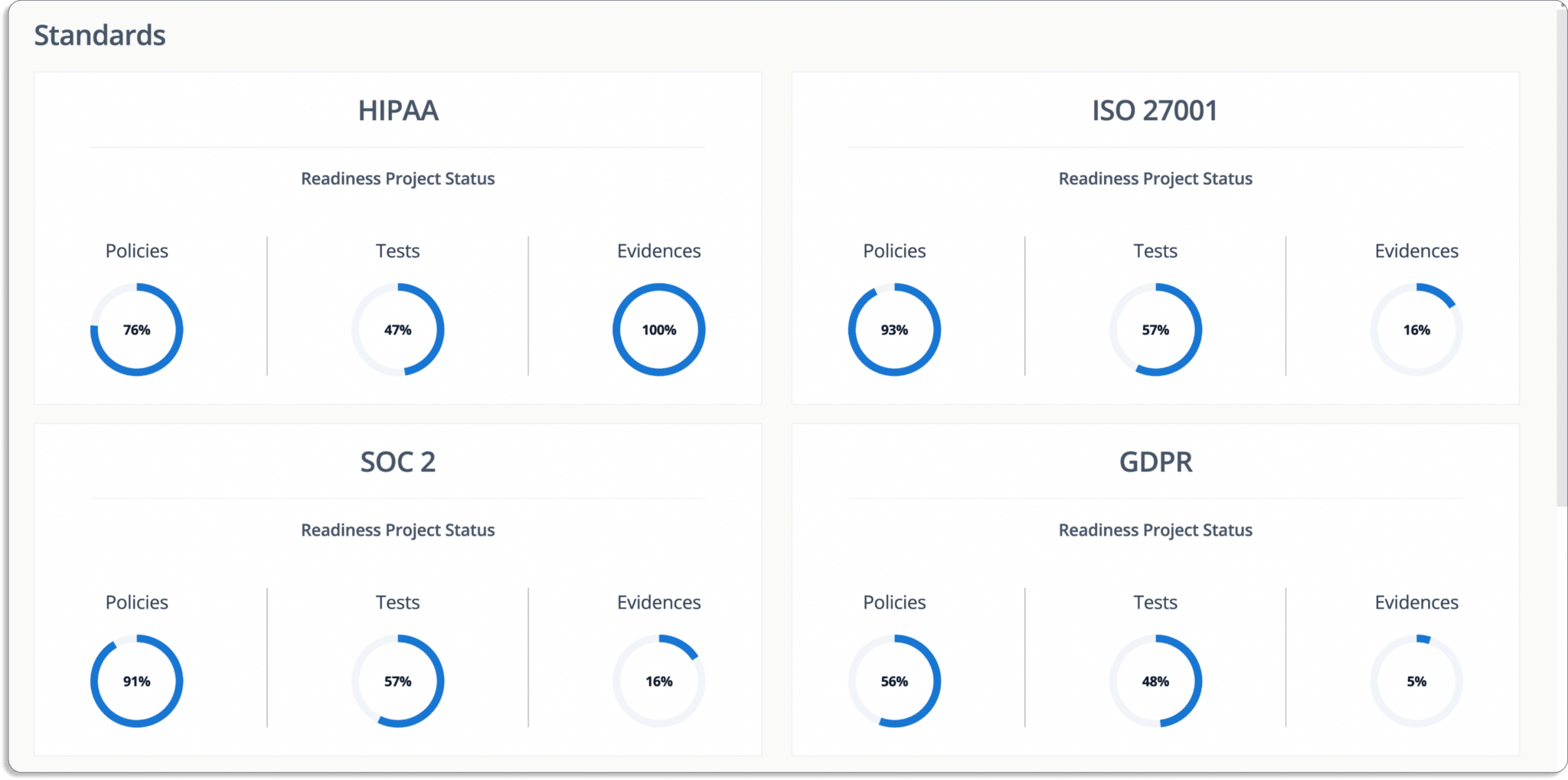Click the Evidences label in GDPR card

pos(1416,602)
